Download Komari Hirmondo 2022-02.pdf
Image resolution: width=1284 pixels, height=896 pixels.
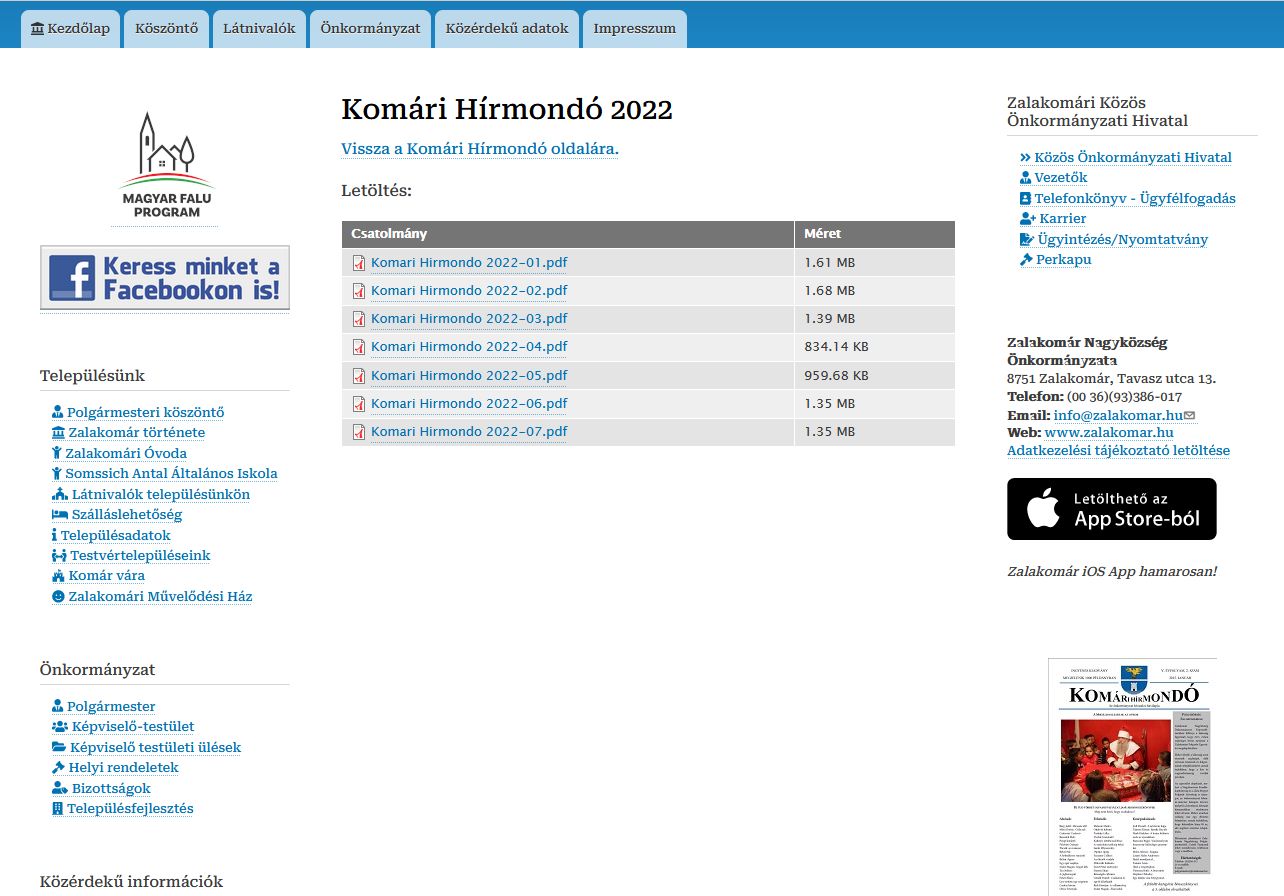coord(469,291)
